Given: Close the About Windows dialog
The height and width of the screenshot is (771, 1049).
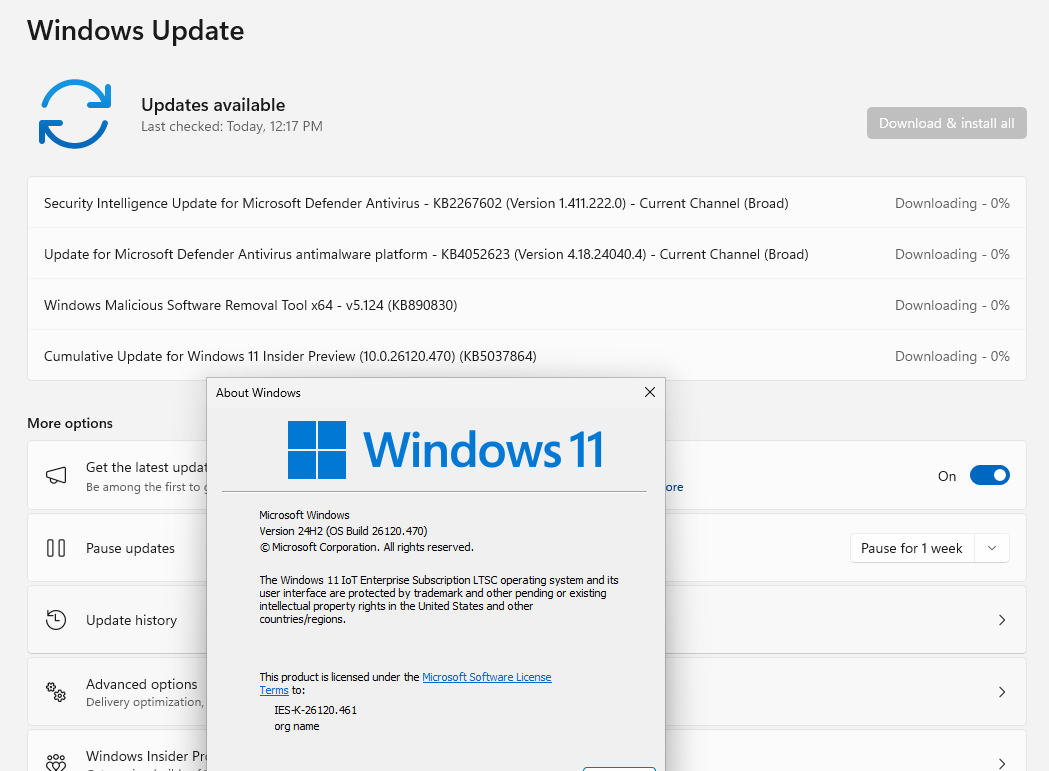Looking at the screenshot, I should click(650, 392).
